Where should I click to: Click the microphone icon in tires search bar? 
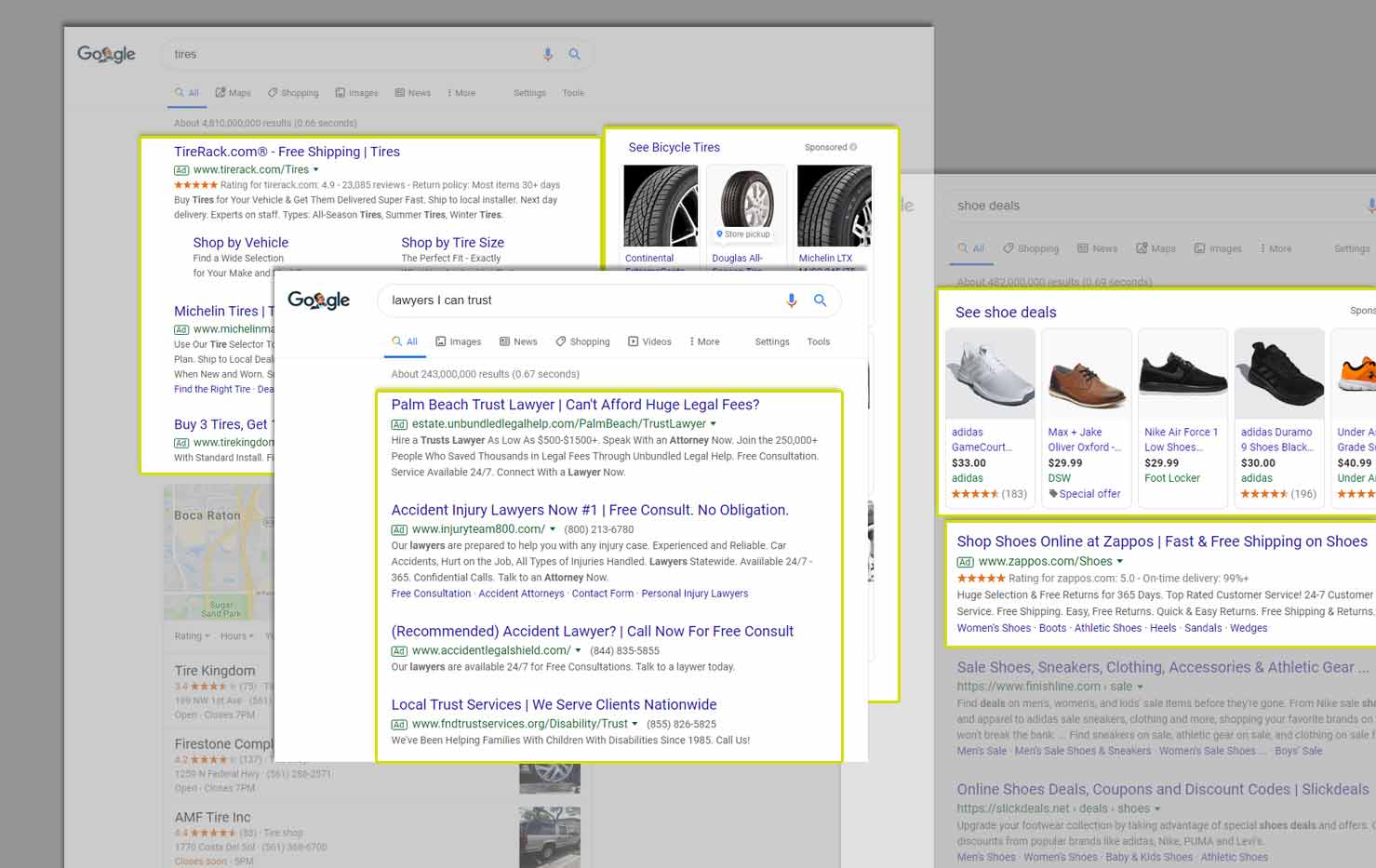(548, 54)
